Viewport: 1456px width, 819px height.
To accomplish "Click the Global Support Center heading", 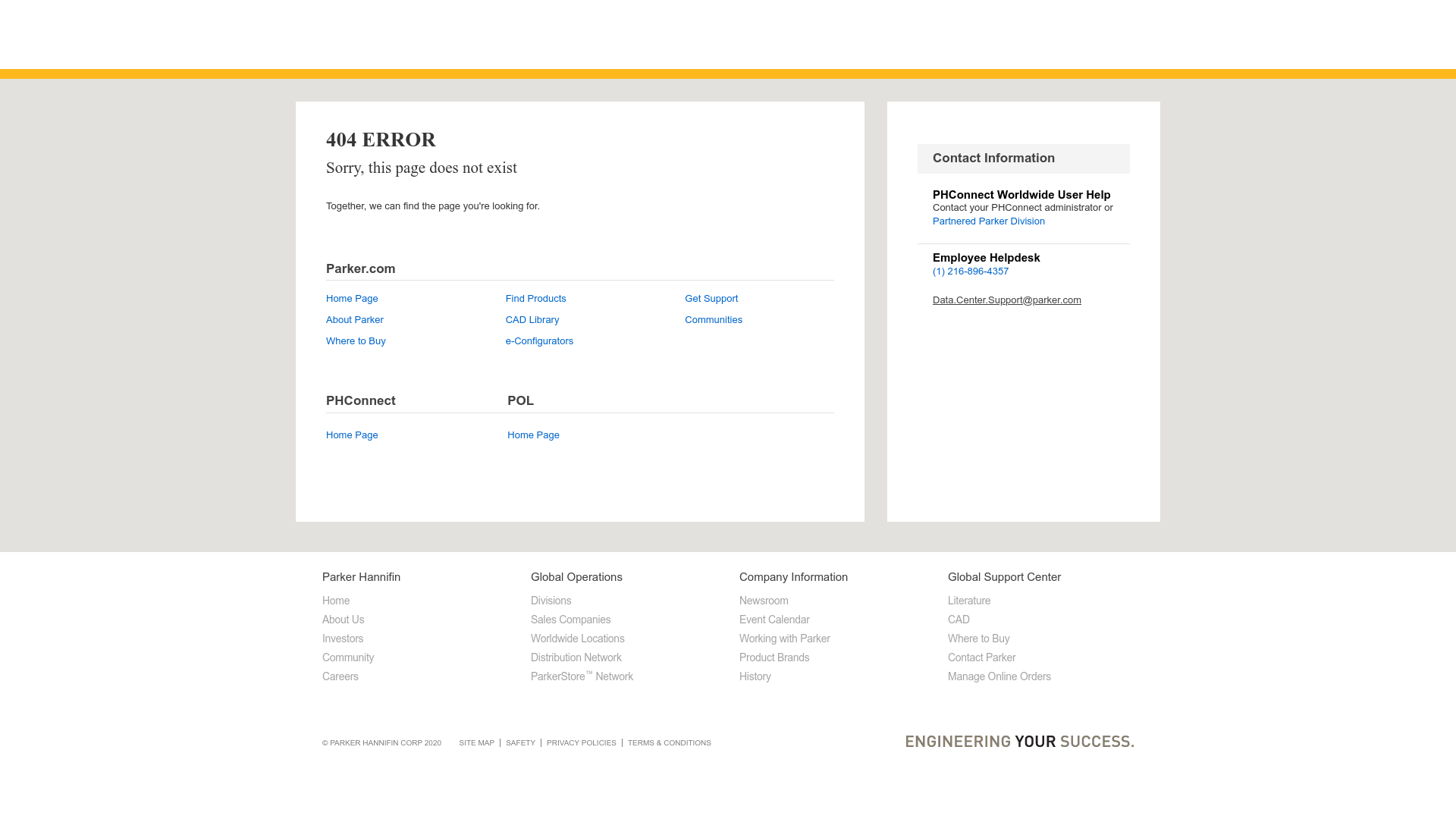I will [1005, 577].
